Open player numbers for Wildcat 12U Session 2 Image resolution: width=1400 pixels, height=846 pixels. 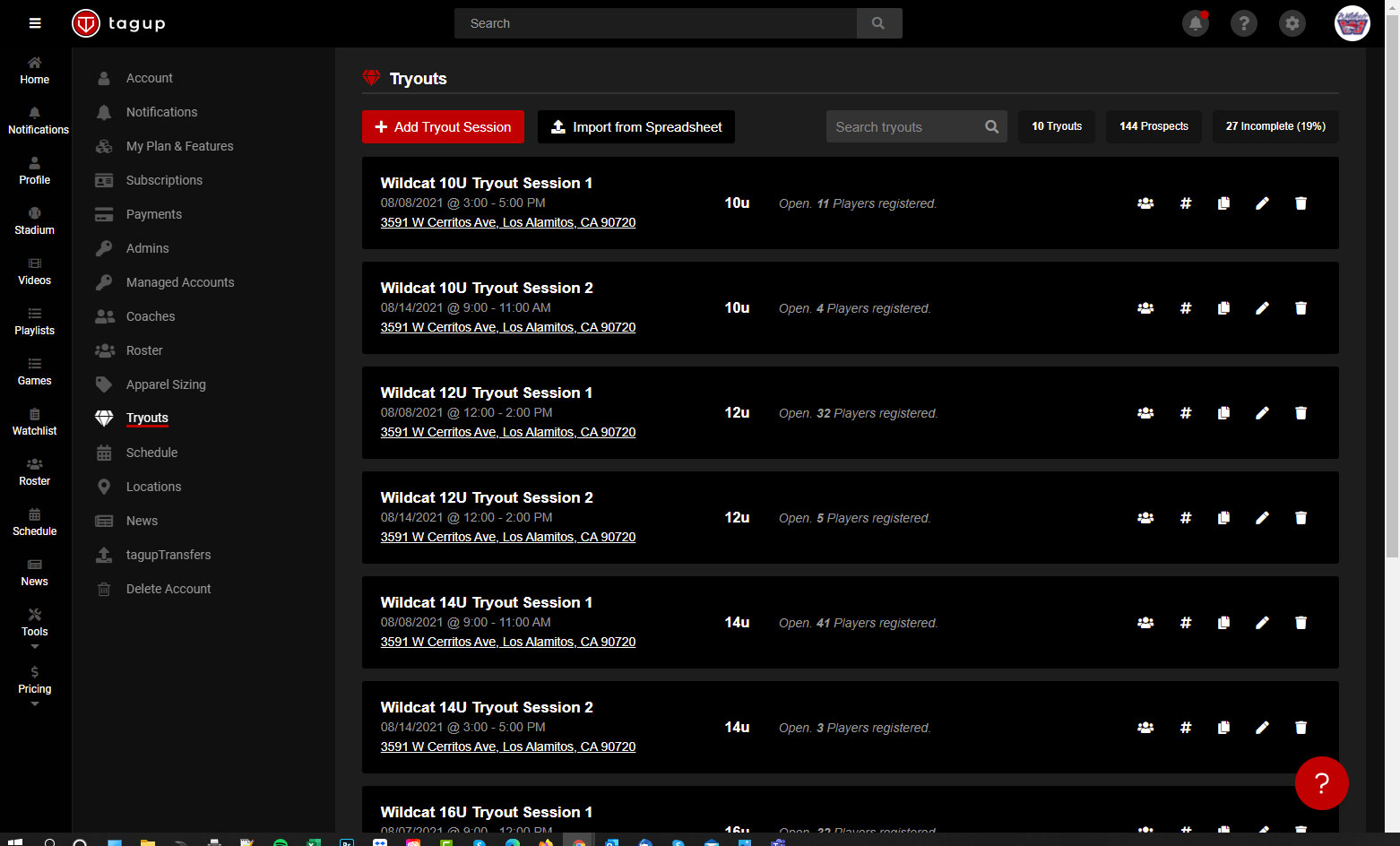click(x=1185, y=518)
